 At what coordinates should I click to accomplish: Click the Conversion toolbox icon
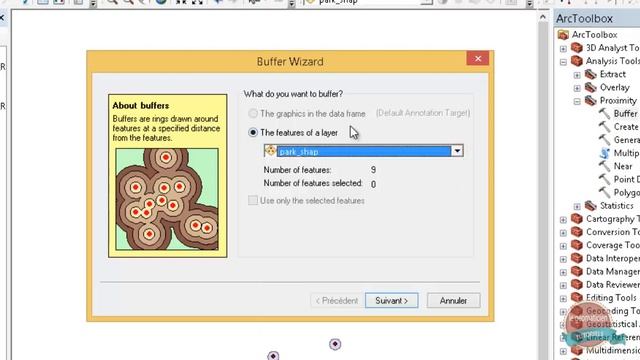(577, 232)
